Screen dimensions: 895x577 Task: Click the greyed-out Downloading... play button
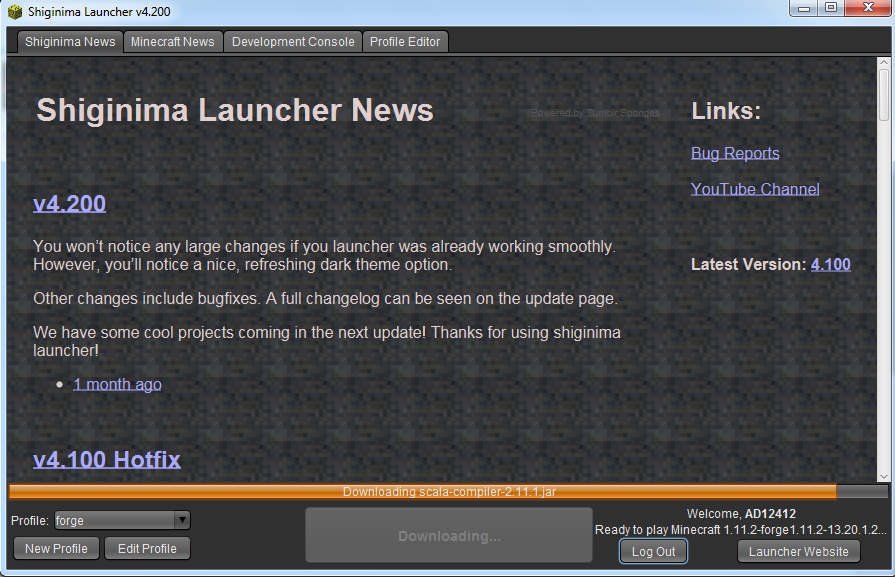coord(449,535)
